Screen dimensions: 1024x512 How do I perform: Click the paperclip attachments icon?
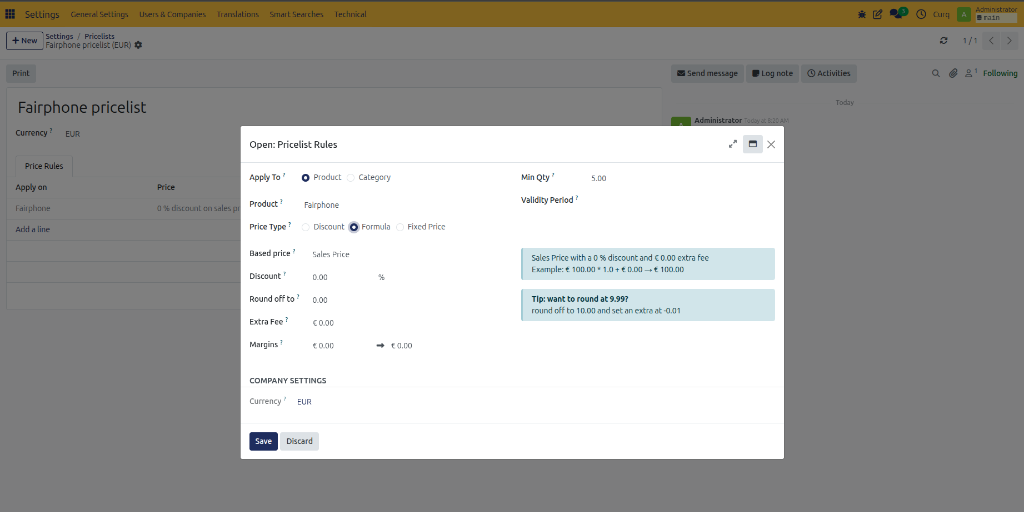[x=953, y=73]
